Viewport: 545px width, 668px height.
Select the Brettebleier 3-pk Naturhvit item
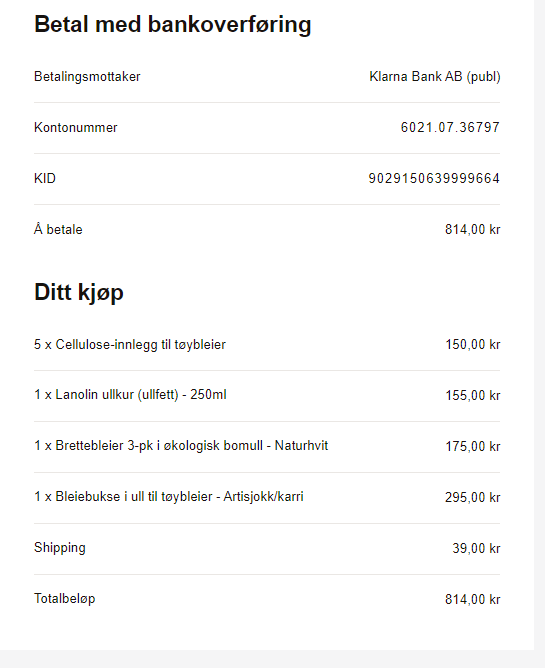[x=181, y=446]
